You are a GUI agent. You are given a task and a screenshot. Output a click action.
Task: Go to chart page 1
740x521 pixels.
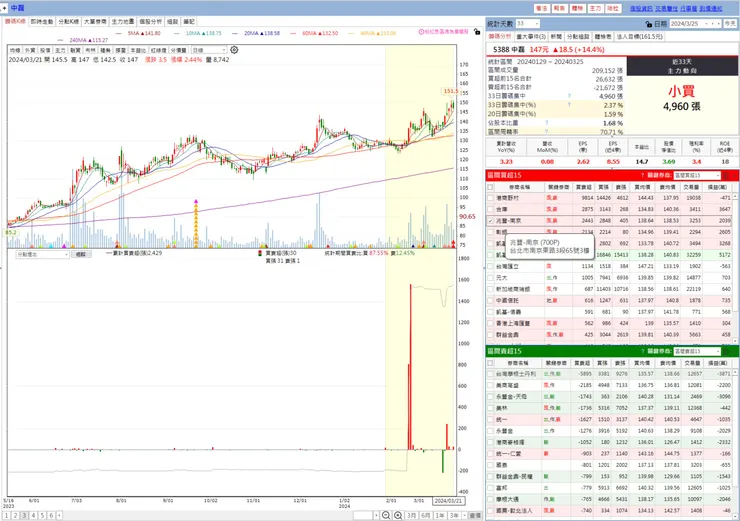[7, 516]
